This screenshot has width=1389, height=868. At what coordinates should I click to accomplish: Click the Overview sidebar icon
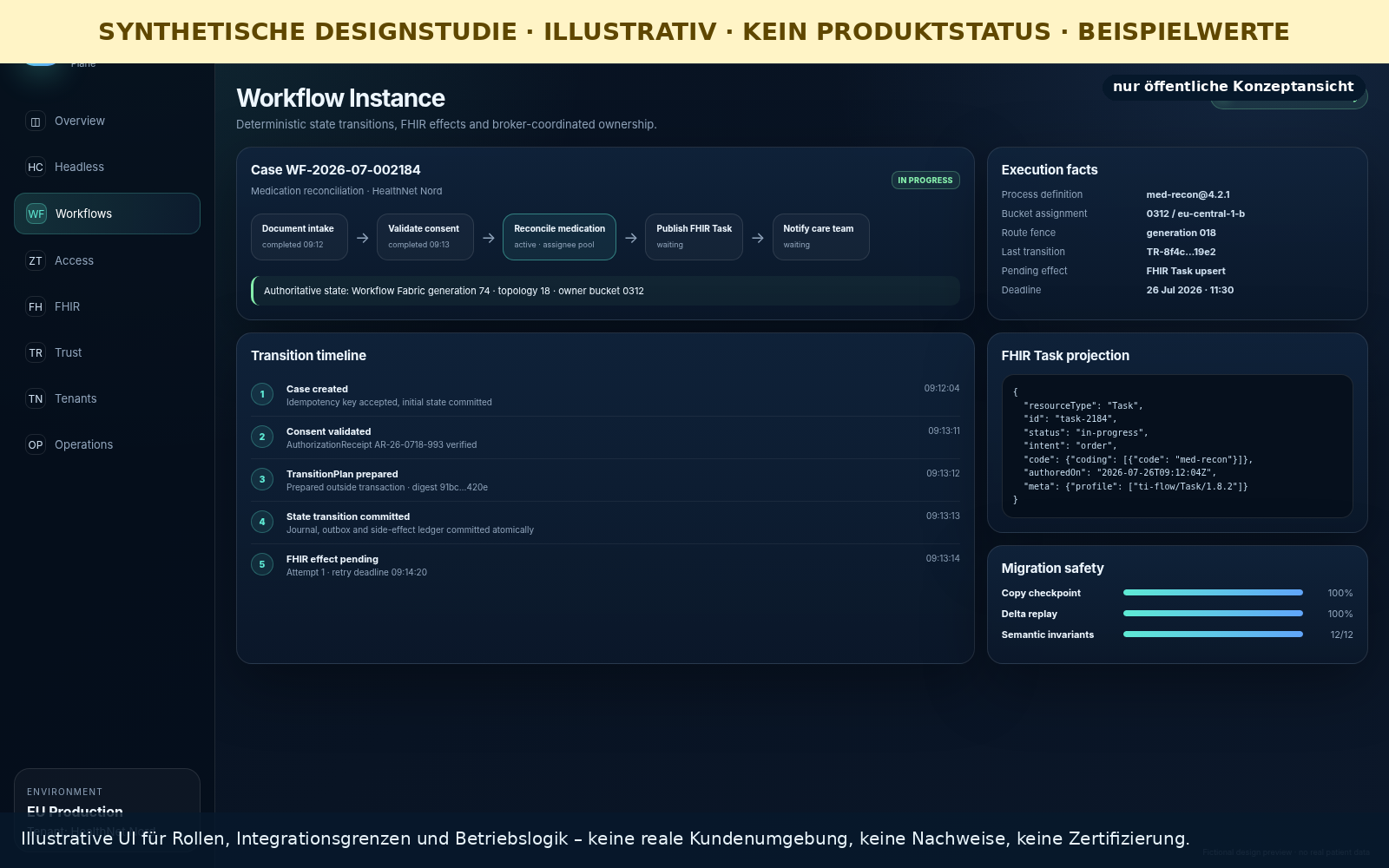[x=36, y=122]
